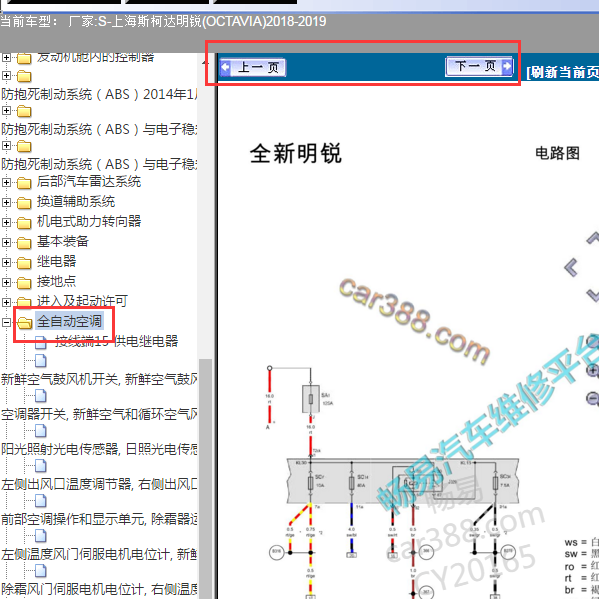Click the left pan arrow on the diagram viewer
The height and width of the screenshot is (599, 599).
pyautogui.click(x=571, y=267)
